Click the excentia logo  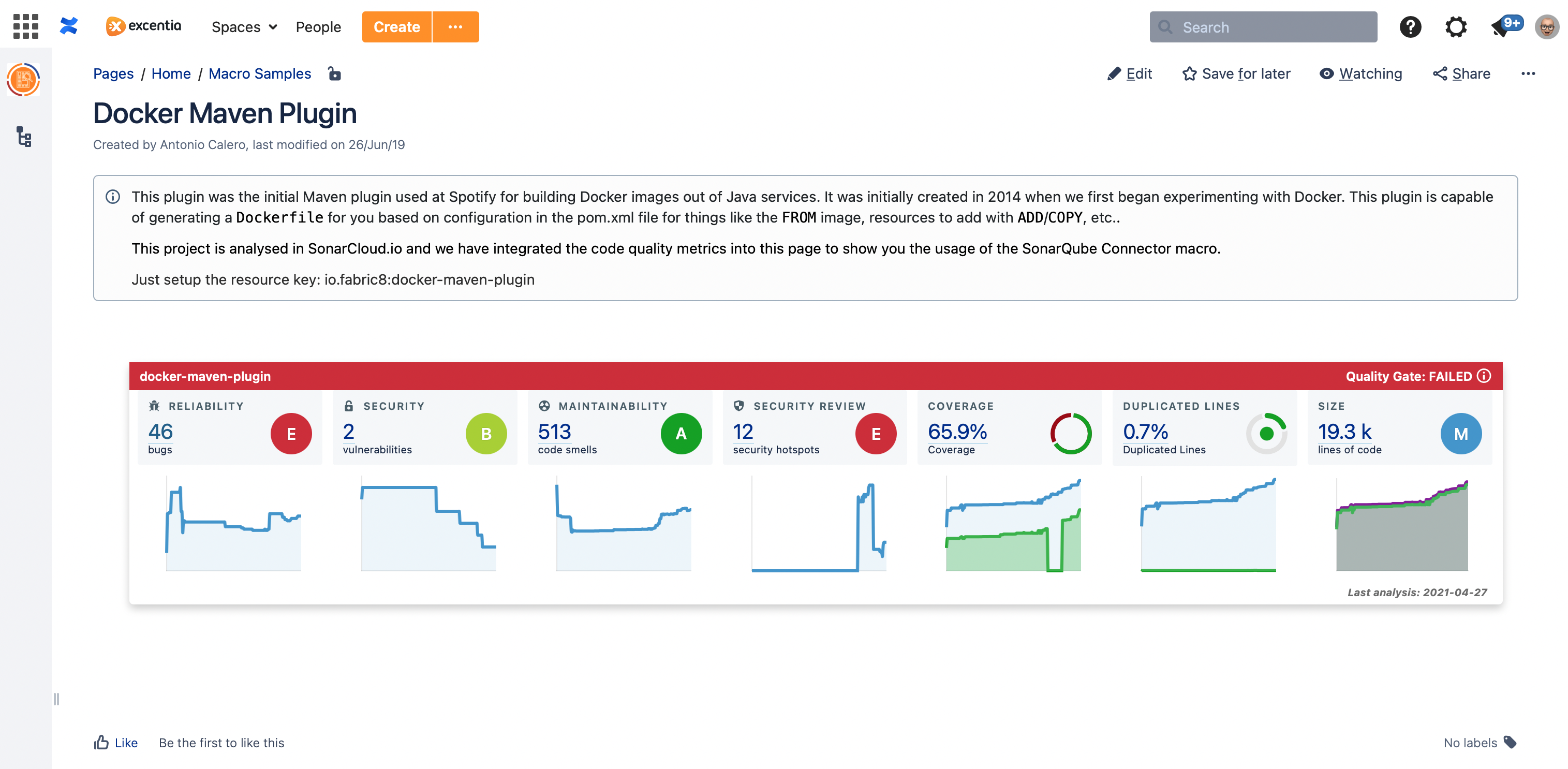tap(144, 26)
